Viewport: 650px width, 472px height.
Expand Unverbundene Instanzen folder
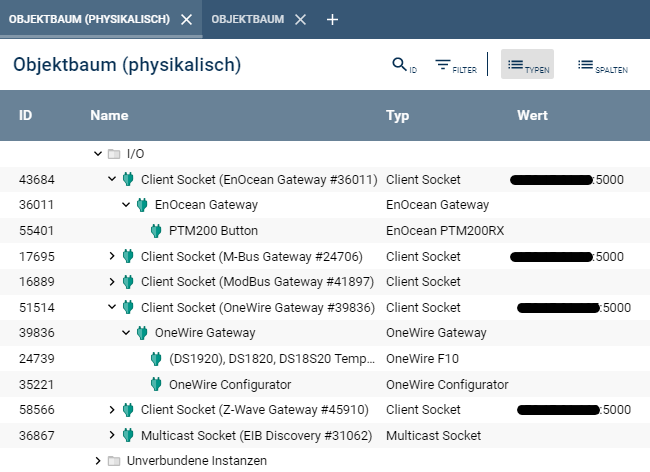97,461
